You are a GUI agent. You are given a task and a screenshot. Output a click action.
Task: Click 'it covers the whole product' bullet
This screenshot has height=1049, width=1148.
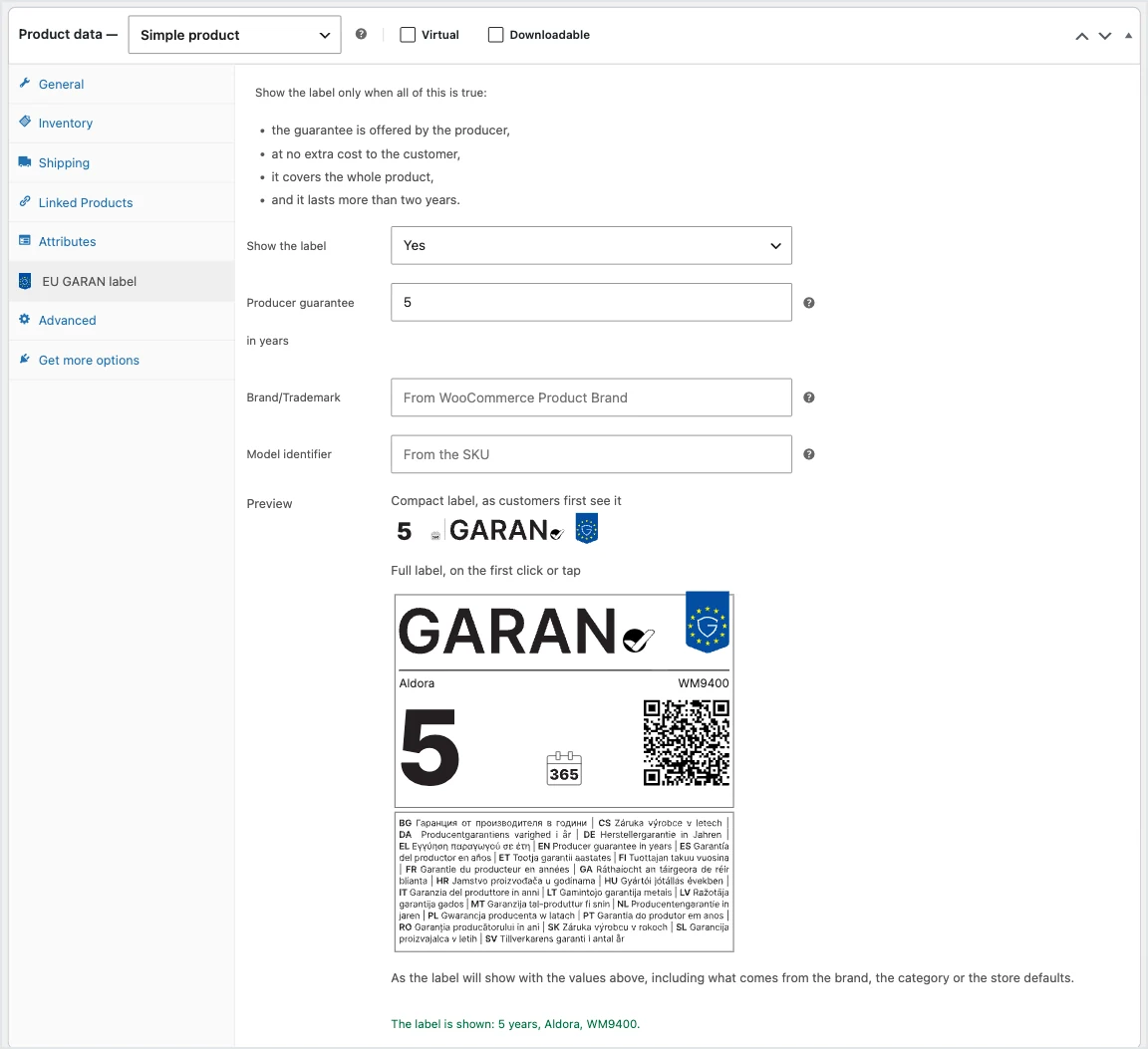(x=352, y=176)
